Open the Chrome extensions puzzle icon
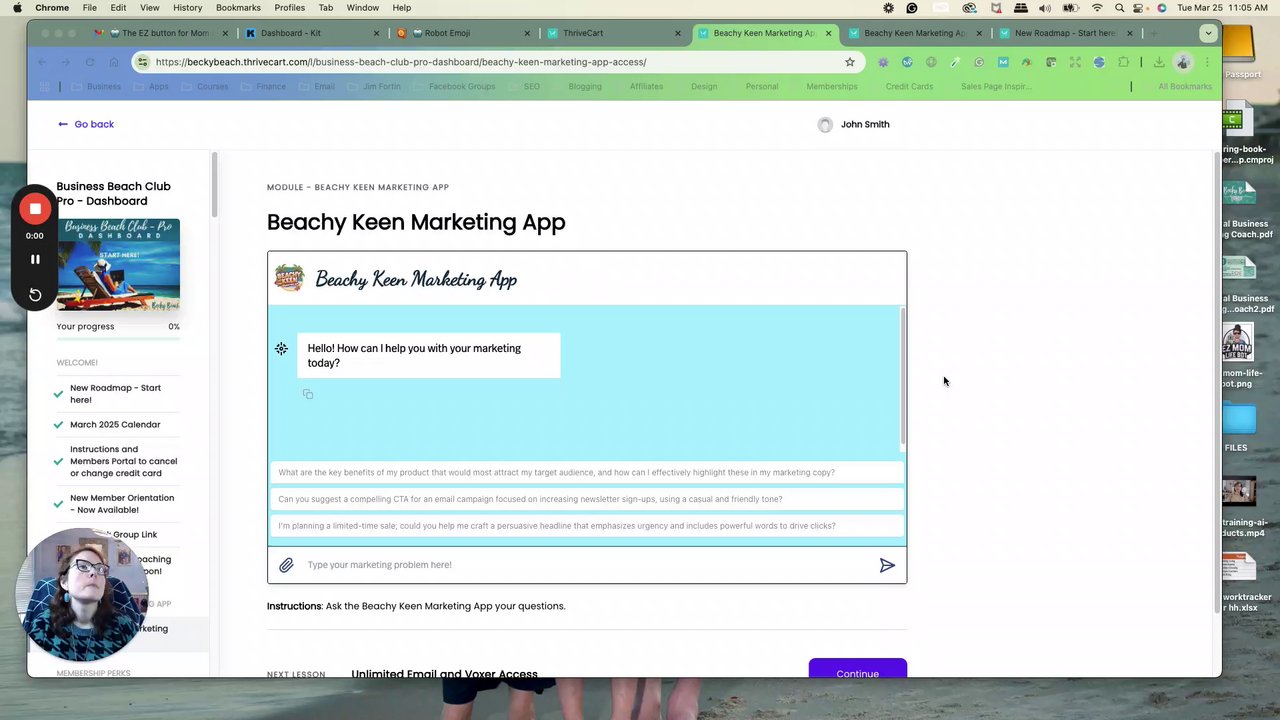This screenshot has width=1280, height=720. [1123, 62]
